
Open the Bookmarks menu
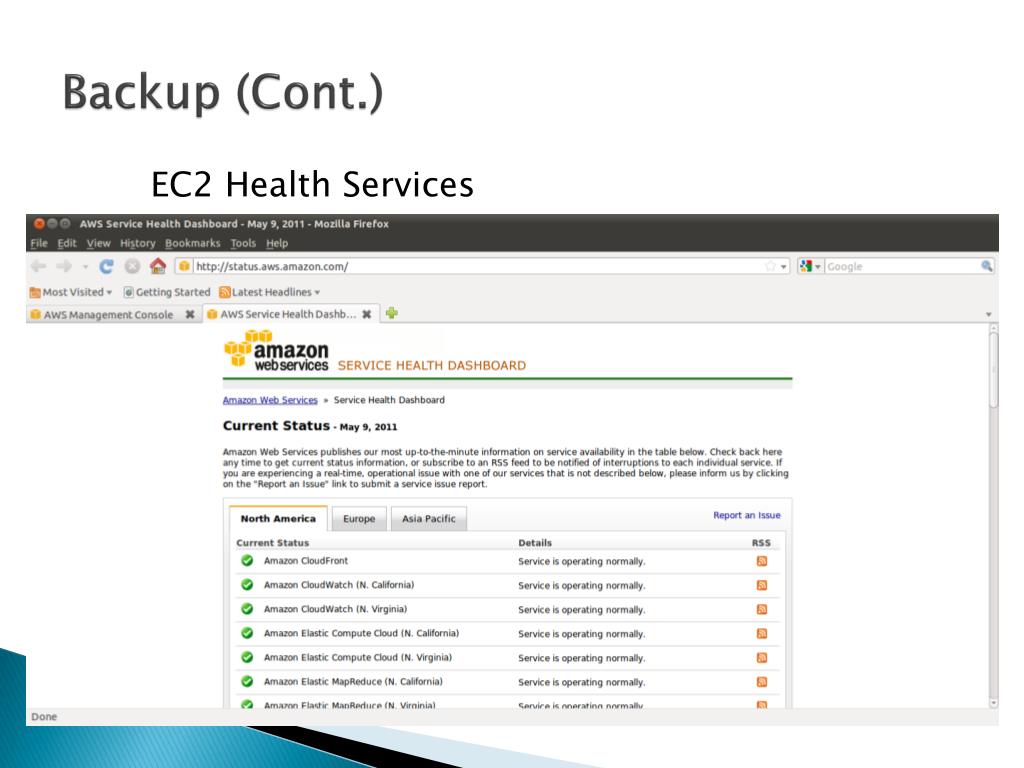point(193,243)
